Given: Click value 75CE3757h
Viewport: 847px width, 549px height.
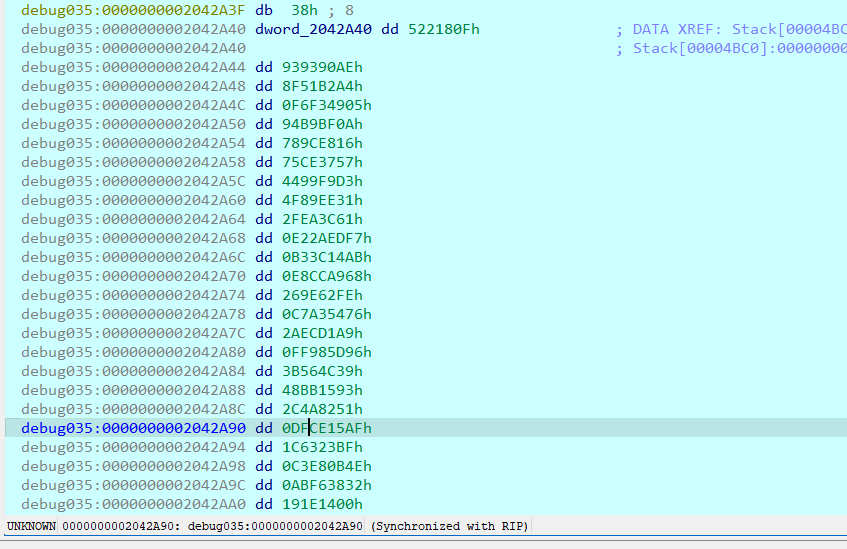Looking at the screenshot, I should coord(322,162).
